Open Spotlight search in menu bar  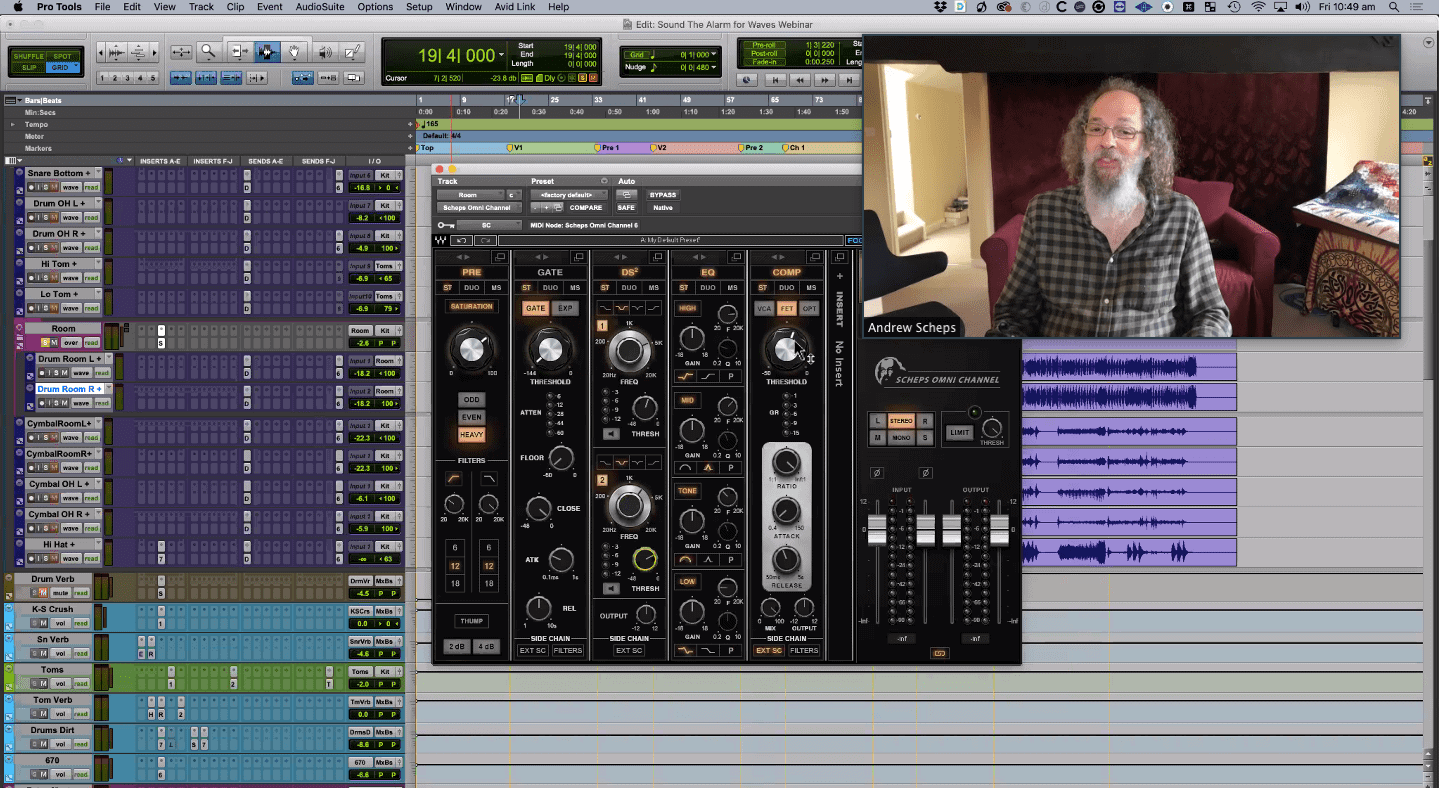click(x=1396, y=7)
